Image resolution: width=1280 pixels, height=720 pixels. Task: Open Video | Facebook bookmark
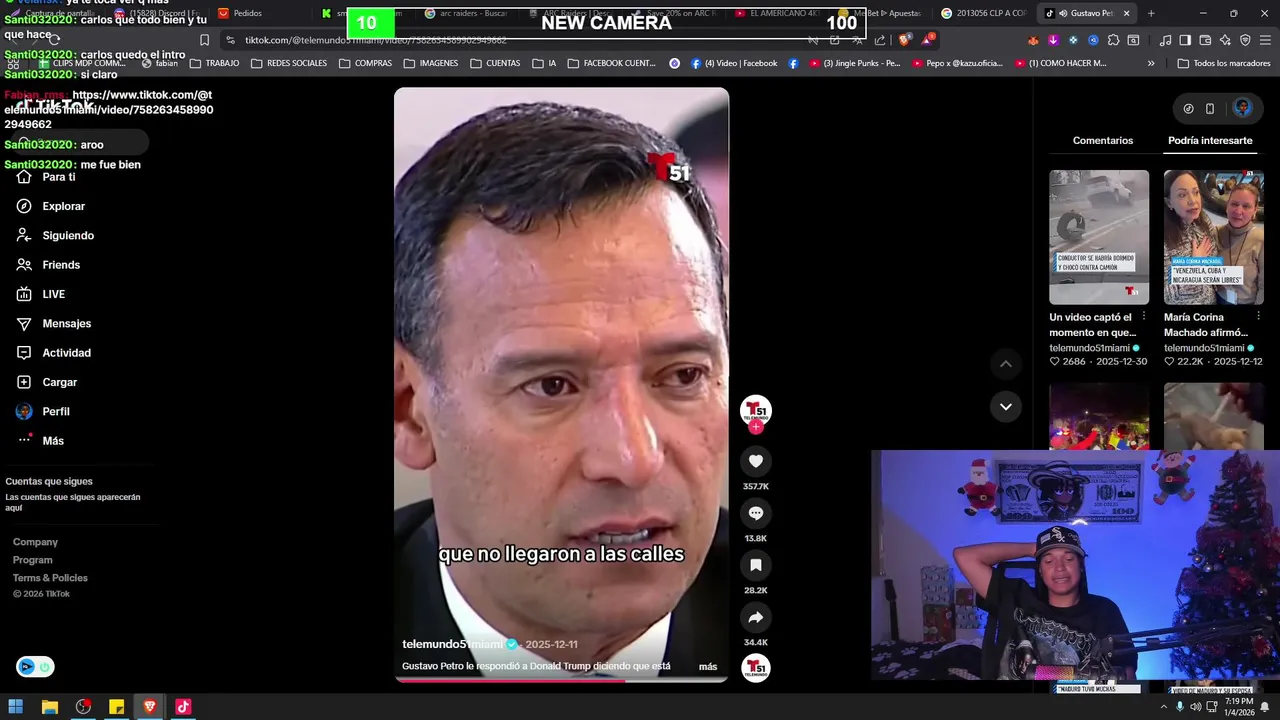coord(733,63)
